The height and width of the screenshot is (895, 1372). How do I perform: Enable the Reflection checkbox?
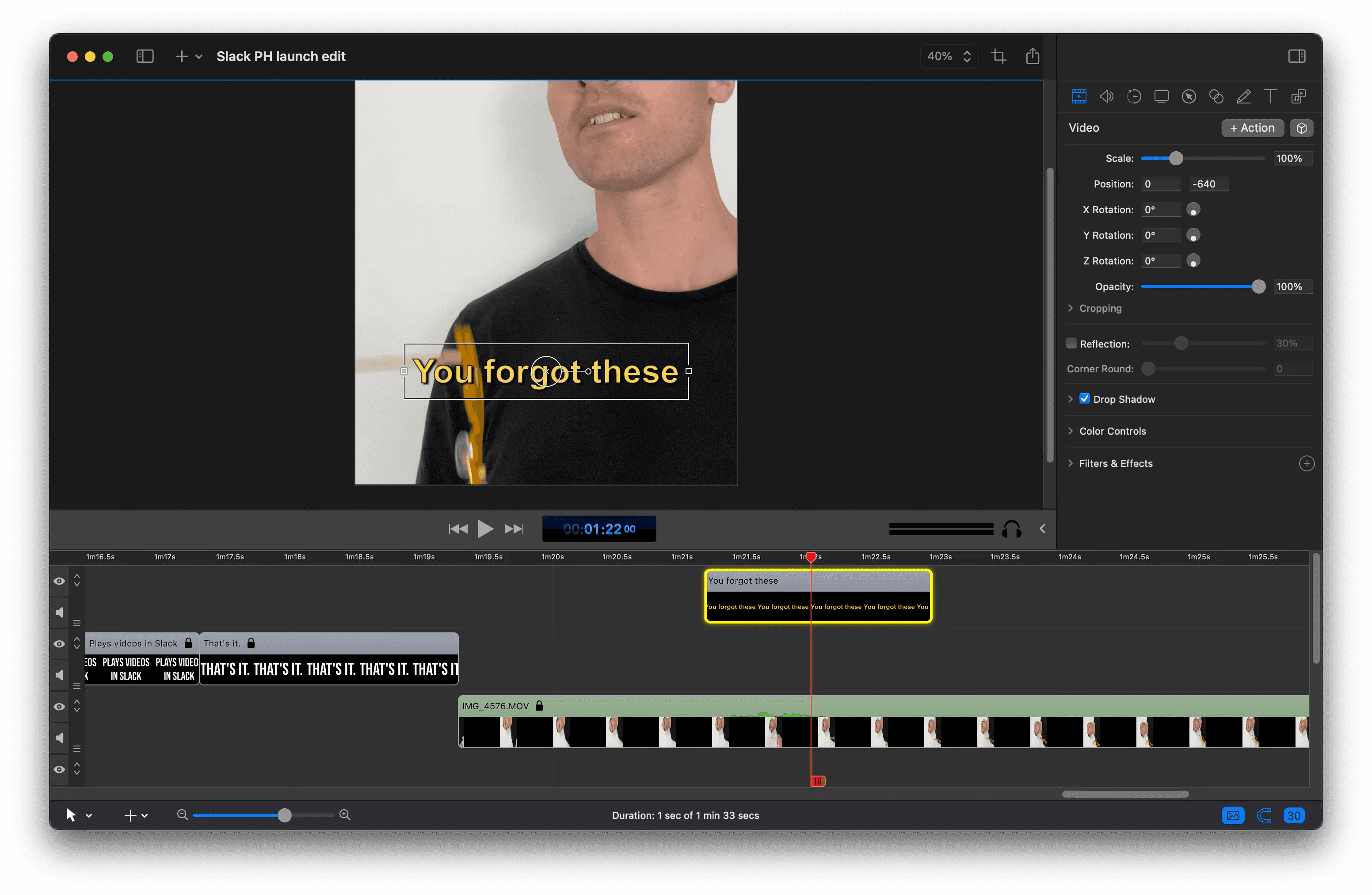click(x=1071, y=343)
